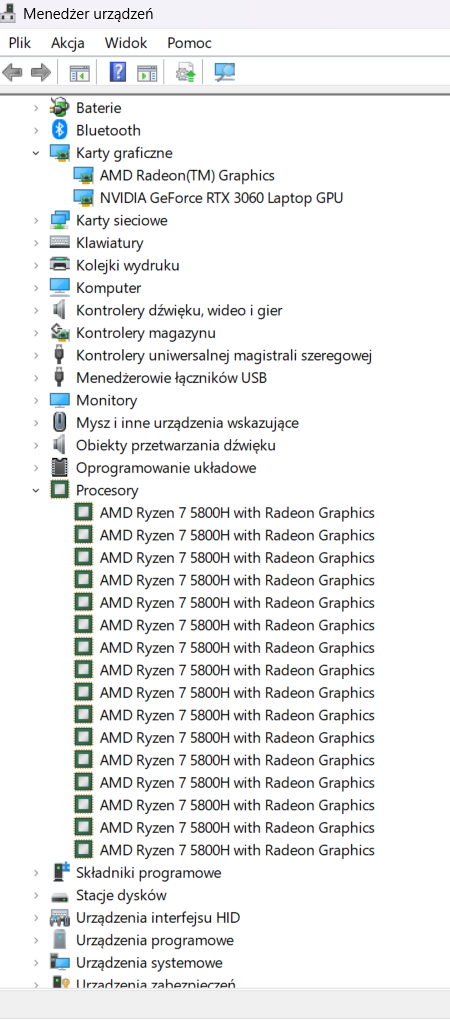Click the Baterie battery icon
This screenshot has width=450, height=1020.
(60, 107)
